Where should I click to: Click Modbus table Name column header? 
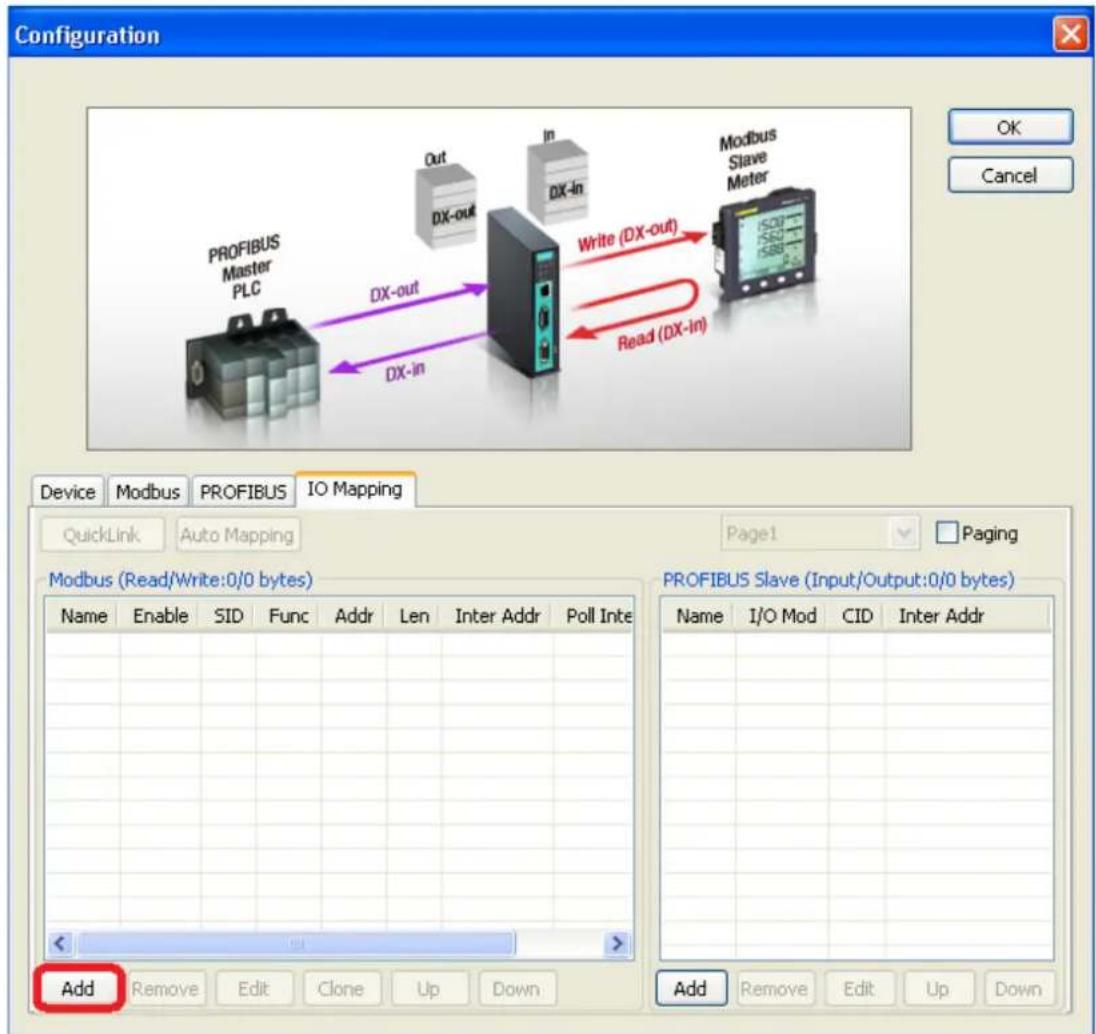[x=83, y=616]
